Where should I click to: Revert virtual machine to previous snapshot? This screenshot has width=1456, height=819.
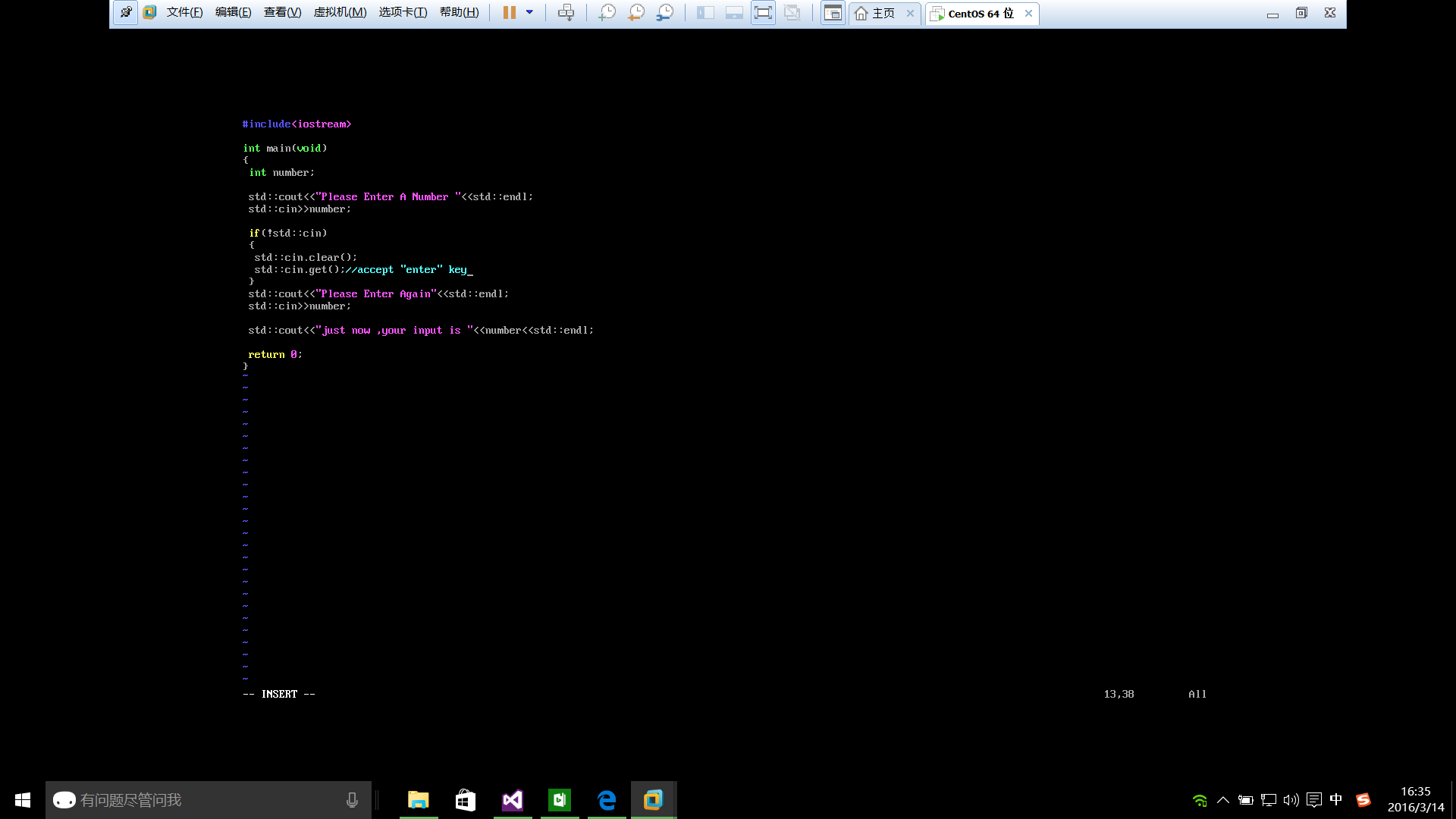(635, 12)
